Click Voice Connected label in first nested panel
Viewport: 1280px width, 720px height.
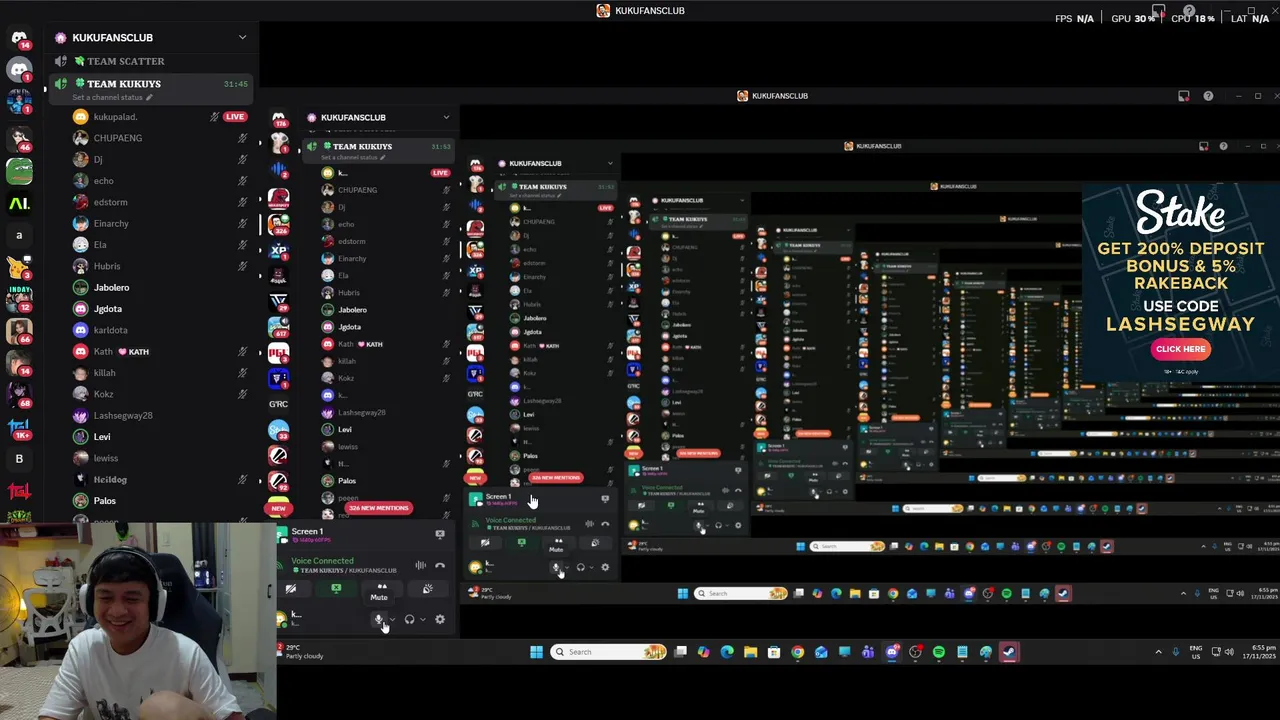click(x=322, y=561)
